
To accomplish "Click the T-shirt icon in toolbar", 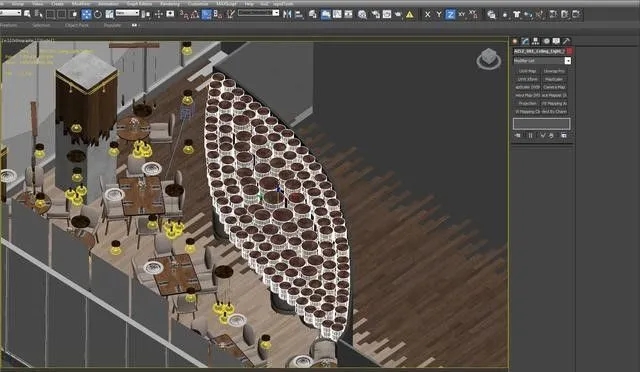I will point(517,15).
